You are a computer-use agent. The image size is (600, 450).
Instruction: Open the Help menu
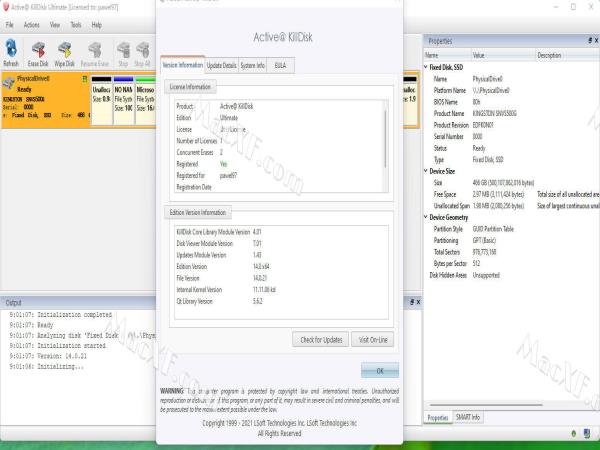click(96, 25)
